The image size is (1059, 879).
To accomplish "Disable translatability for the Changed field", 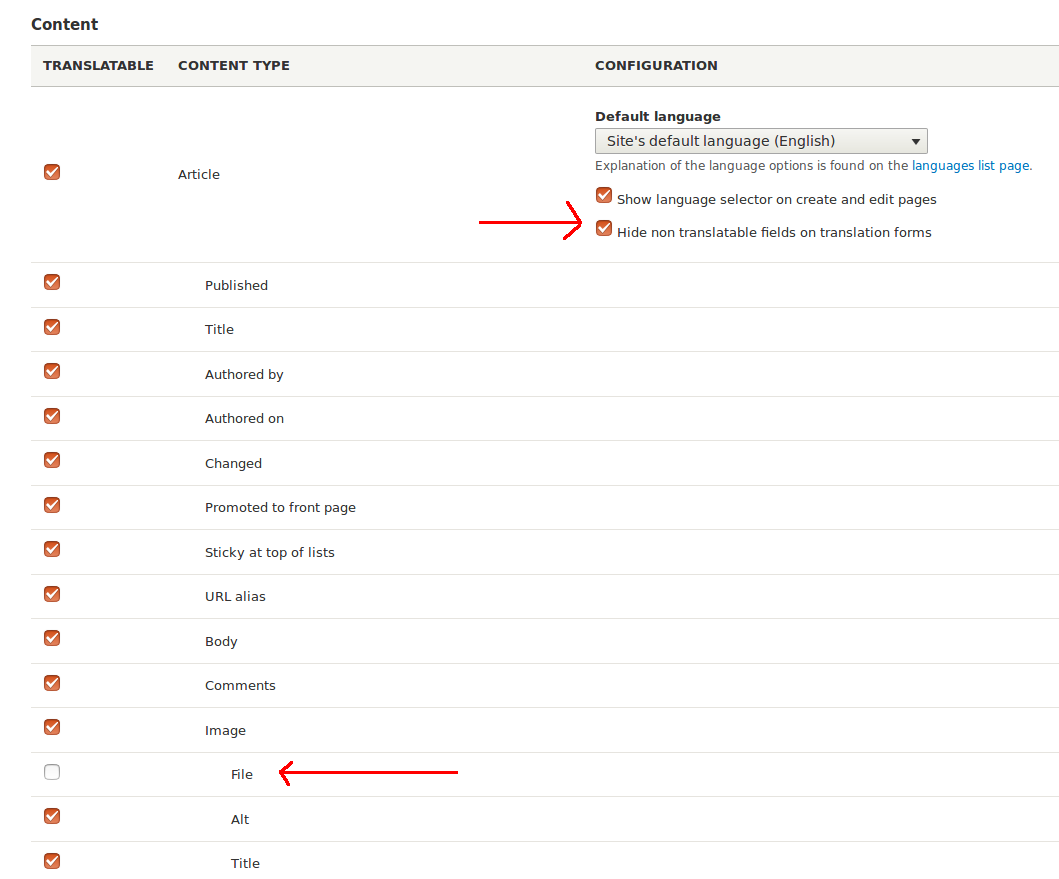I will pos(51,460).
